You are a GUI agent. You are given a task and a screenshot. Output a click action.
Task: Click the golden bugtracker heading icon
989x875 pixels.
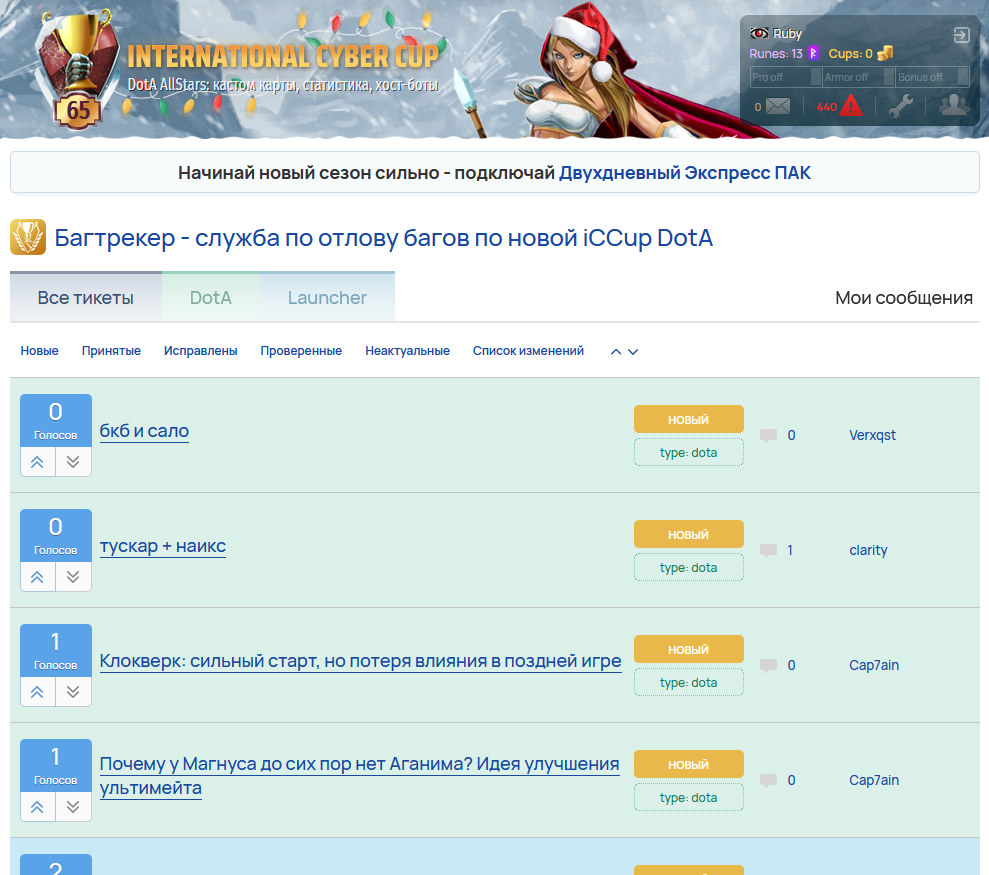click(28, 237)
